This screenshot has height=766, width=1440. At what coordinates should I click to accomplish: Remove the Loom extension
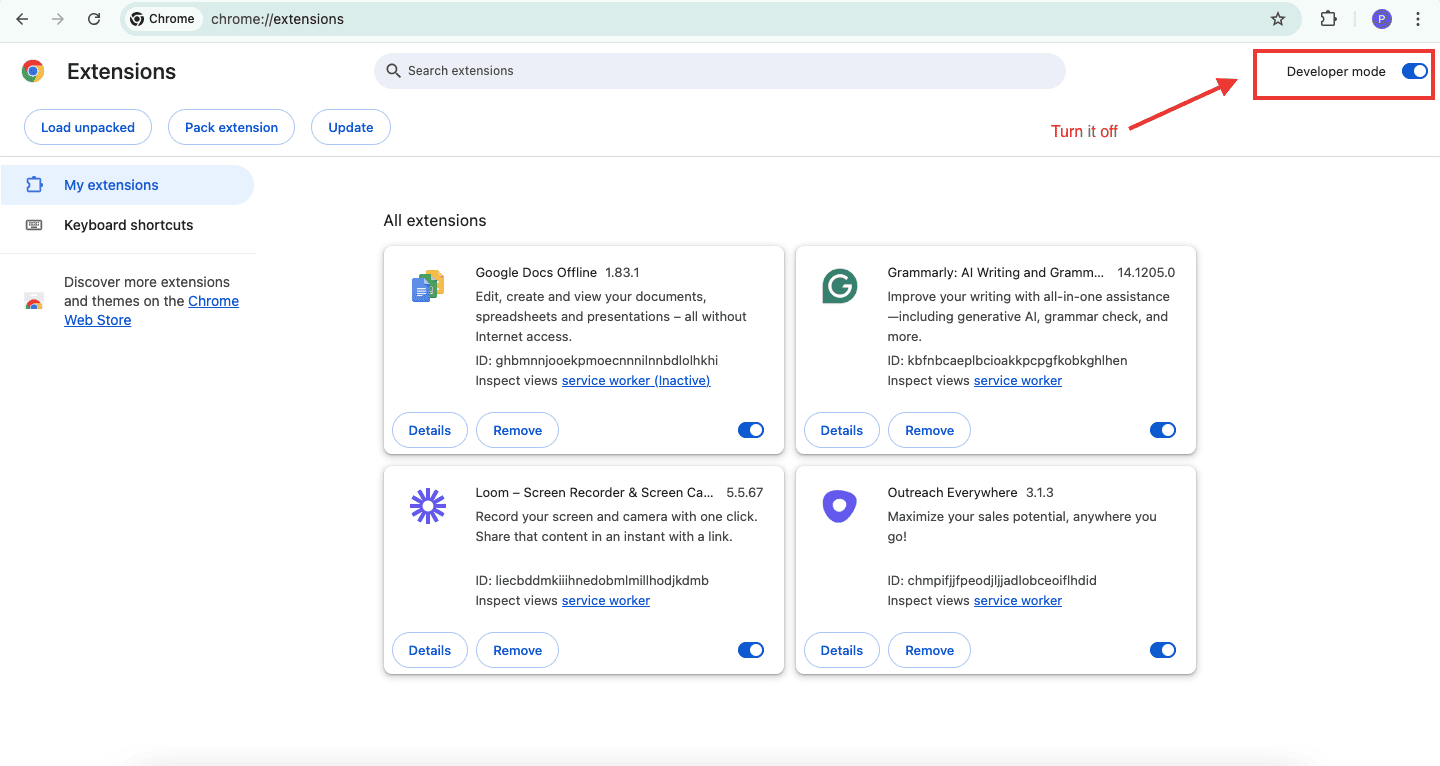point(518,650)
